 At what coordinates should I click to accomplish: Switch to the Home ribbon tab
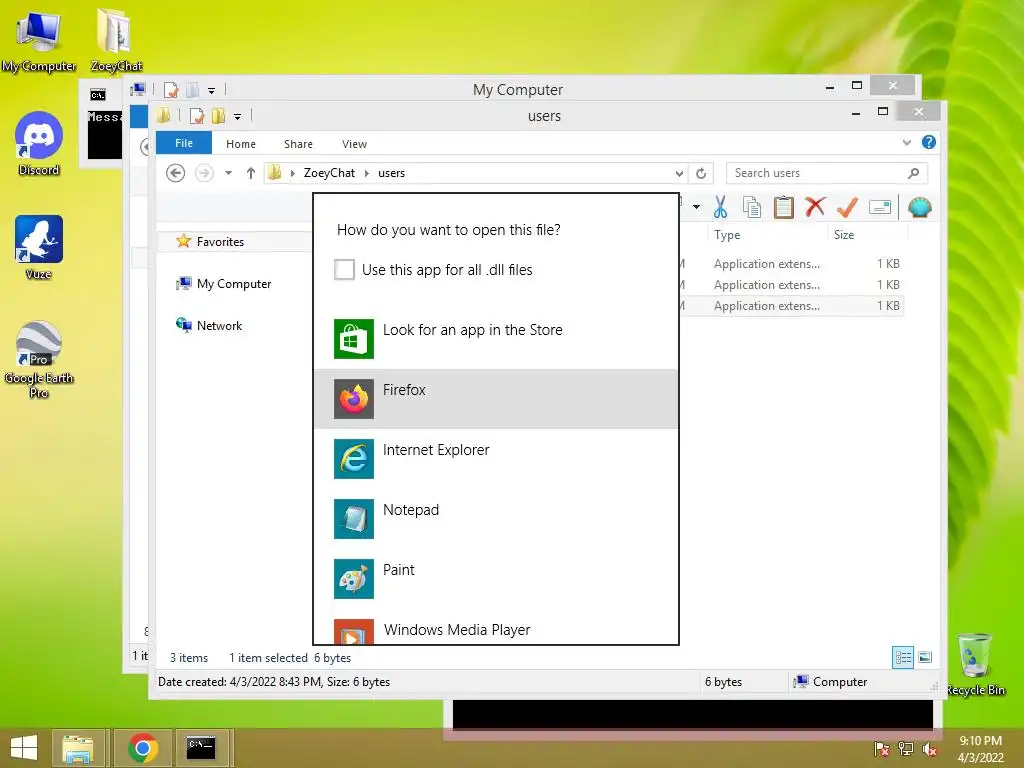(x=240, y=144)
